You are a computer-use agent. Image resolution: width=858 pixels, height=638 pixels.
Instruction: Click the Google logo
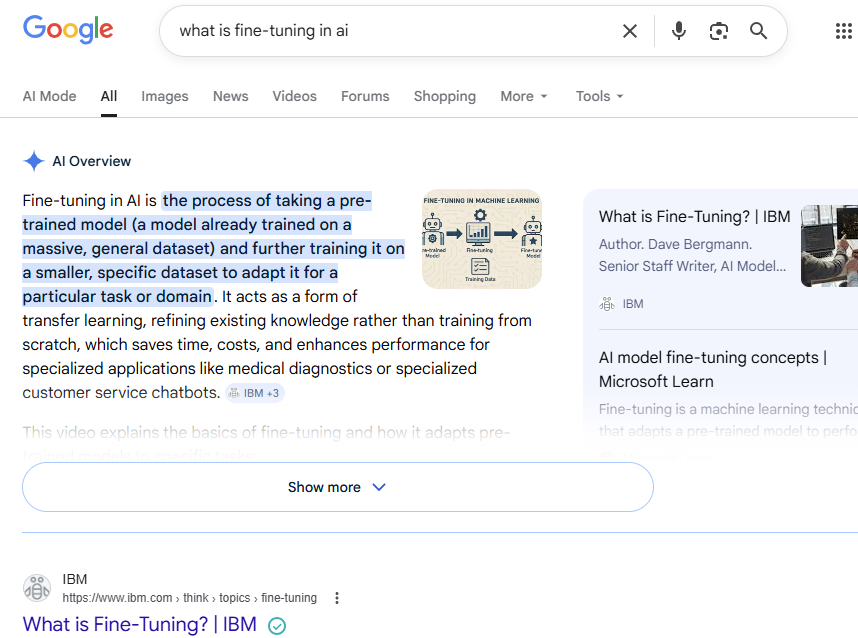(68, 30)
